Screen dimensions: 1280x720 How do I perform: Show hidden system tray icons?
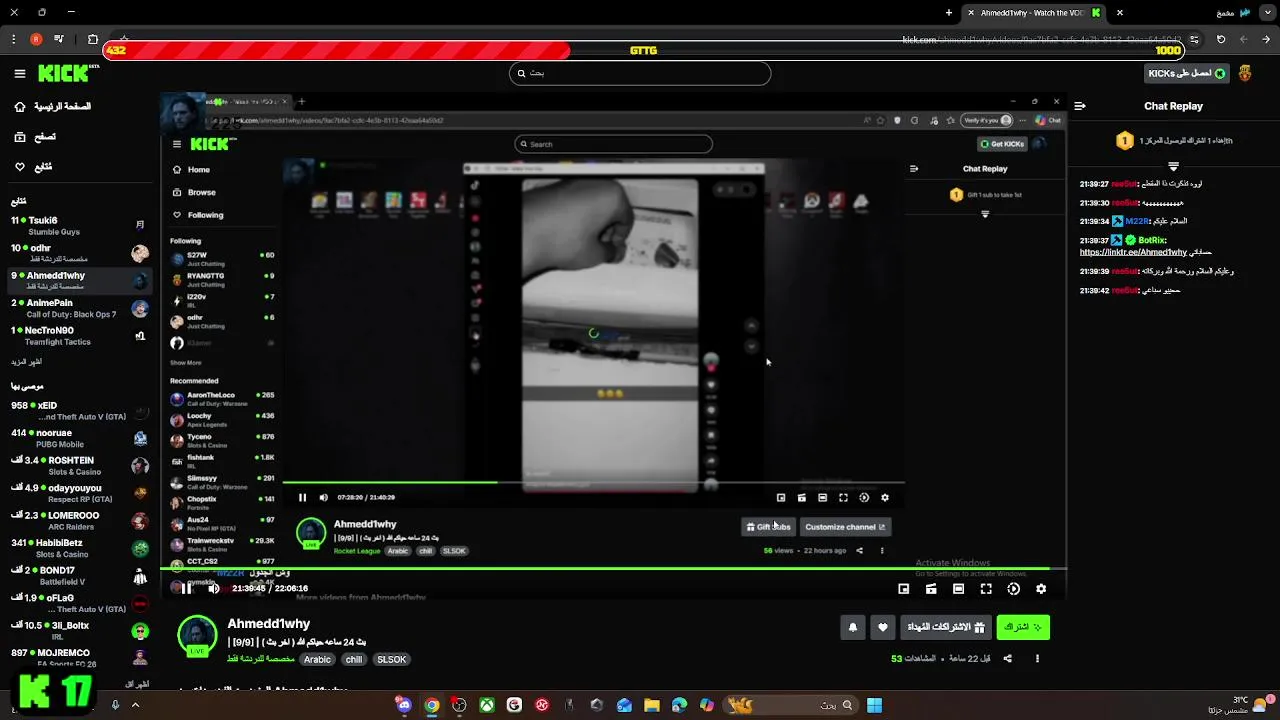[135, 705]
